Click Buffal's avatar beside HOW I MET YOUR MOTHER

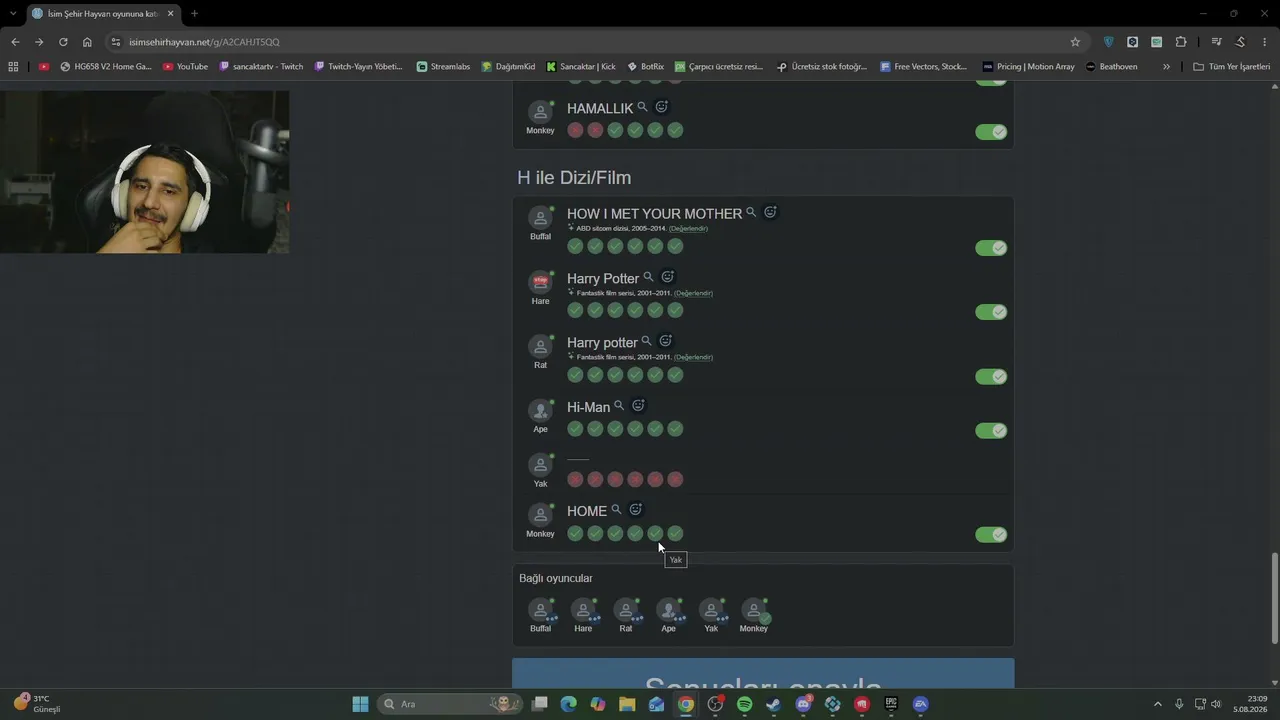540,218
